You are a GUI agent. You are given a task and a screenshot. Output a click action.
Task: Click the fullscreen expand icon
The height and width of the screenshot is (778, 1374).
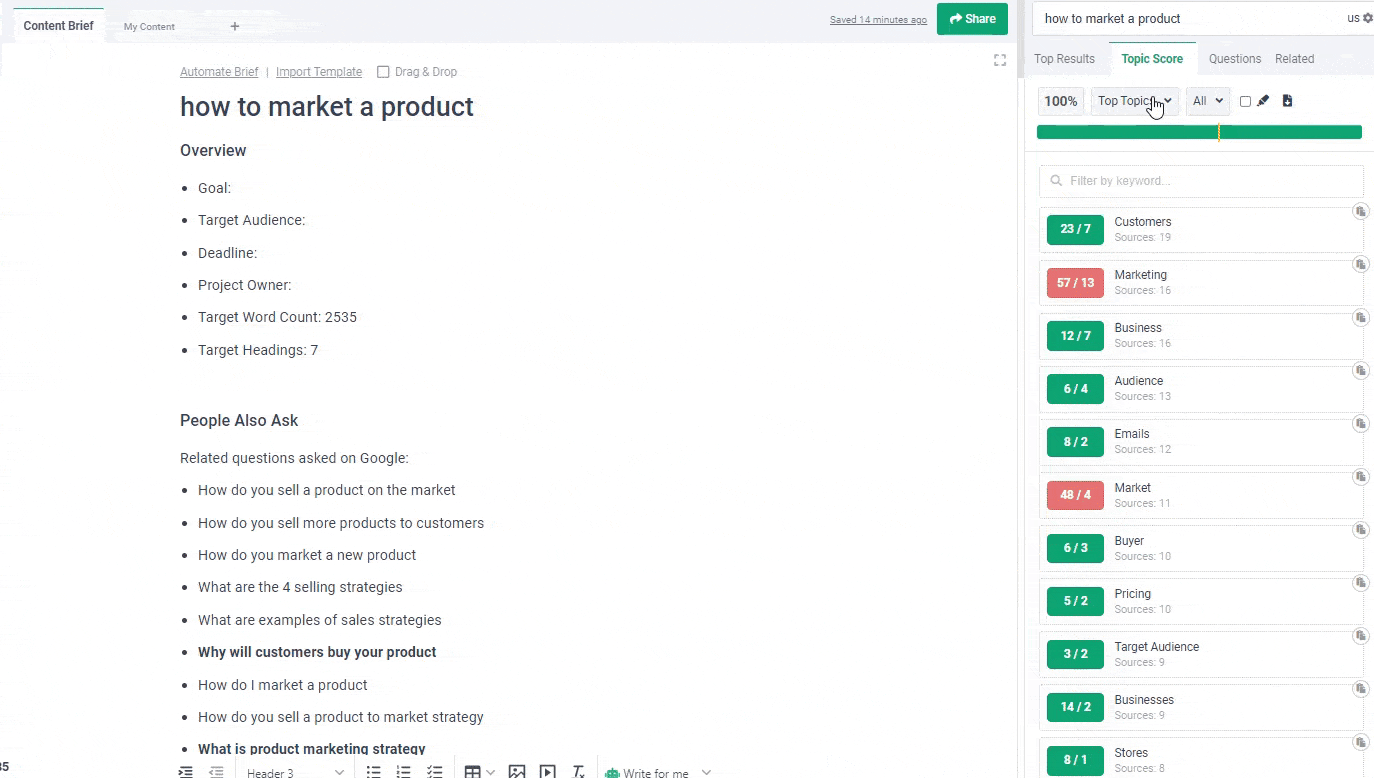coord(999,61)
